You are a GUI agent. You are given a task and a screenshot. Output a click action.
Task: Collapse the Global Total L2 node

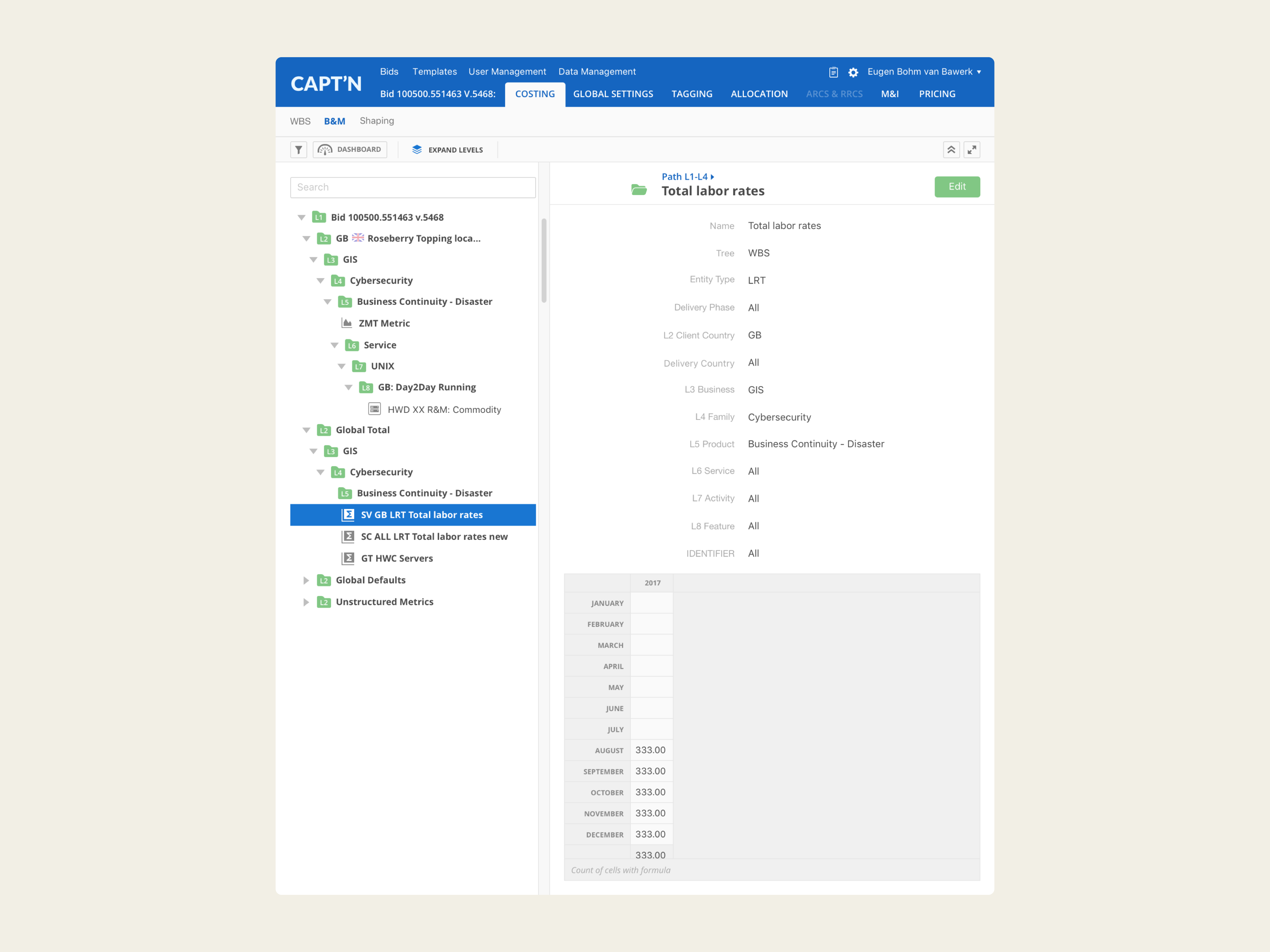(306, 430)
